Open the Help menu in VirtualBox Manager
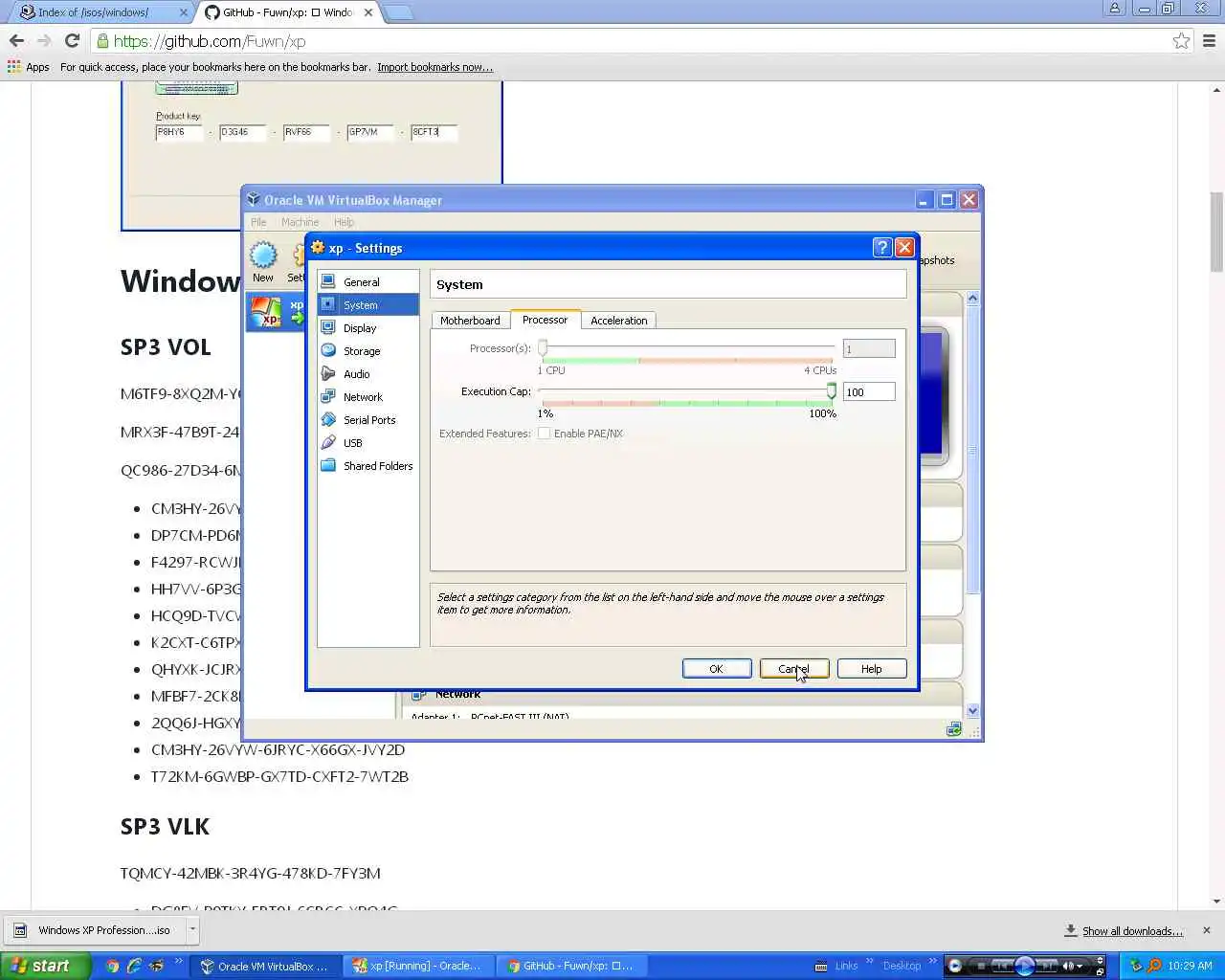This screenshot has width=1225, height=980. pos(344,222)
